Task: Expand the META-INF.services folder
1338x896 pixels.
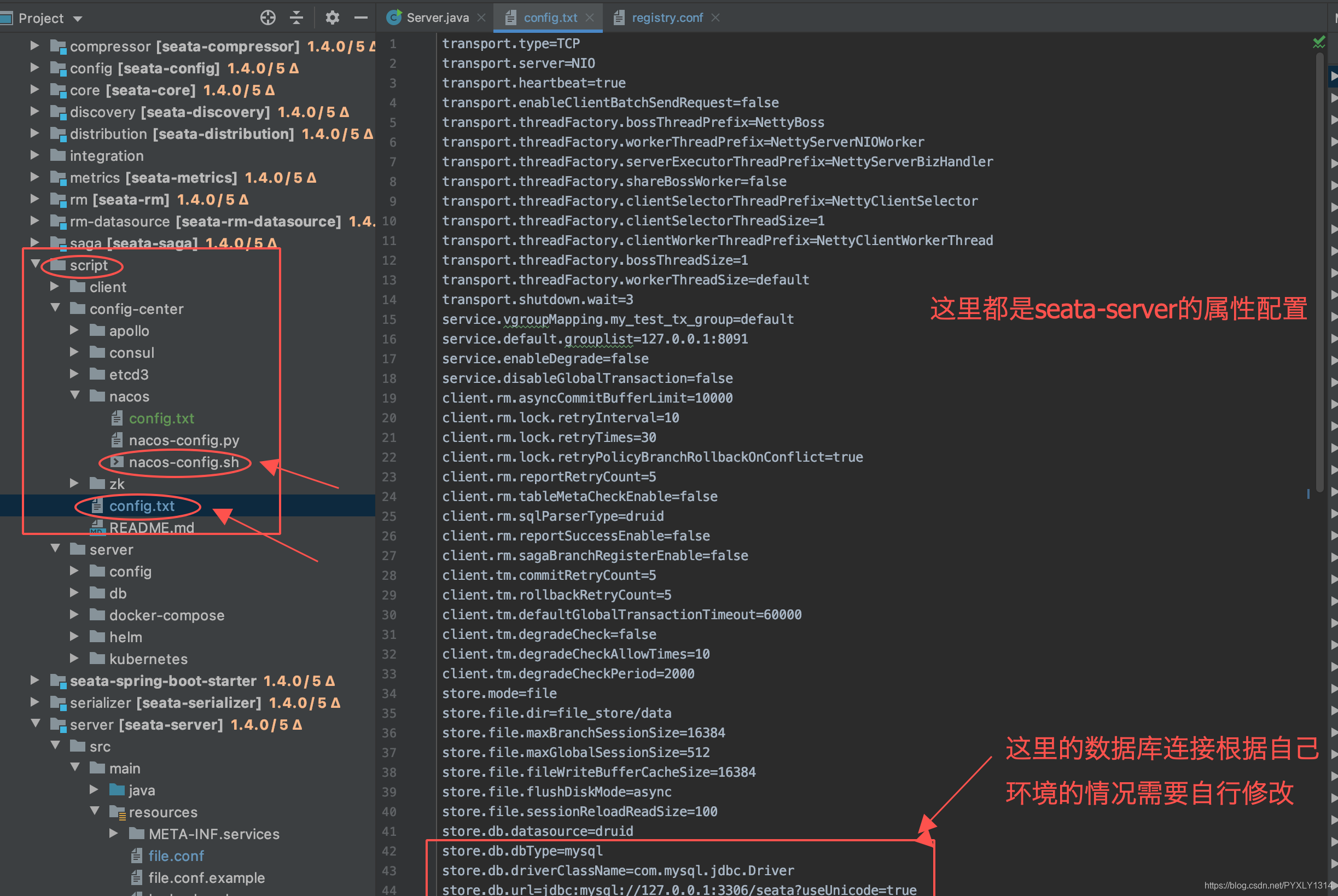Action: tap(114, 833)
